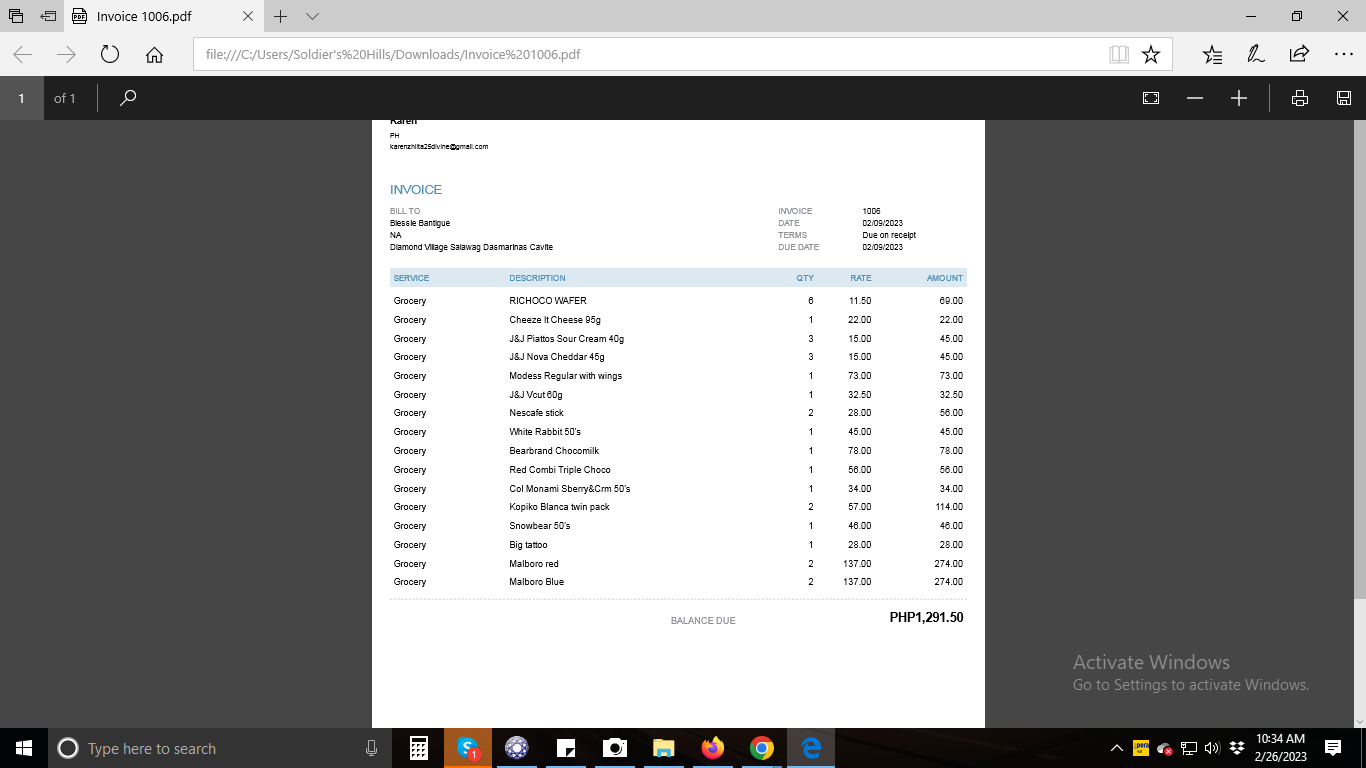Activate voice search with the microphone icon
Image resolution: width=1366 pixels, height=768 pixels.
(371, 748)
